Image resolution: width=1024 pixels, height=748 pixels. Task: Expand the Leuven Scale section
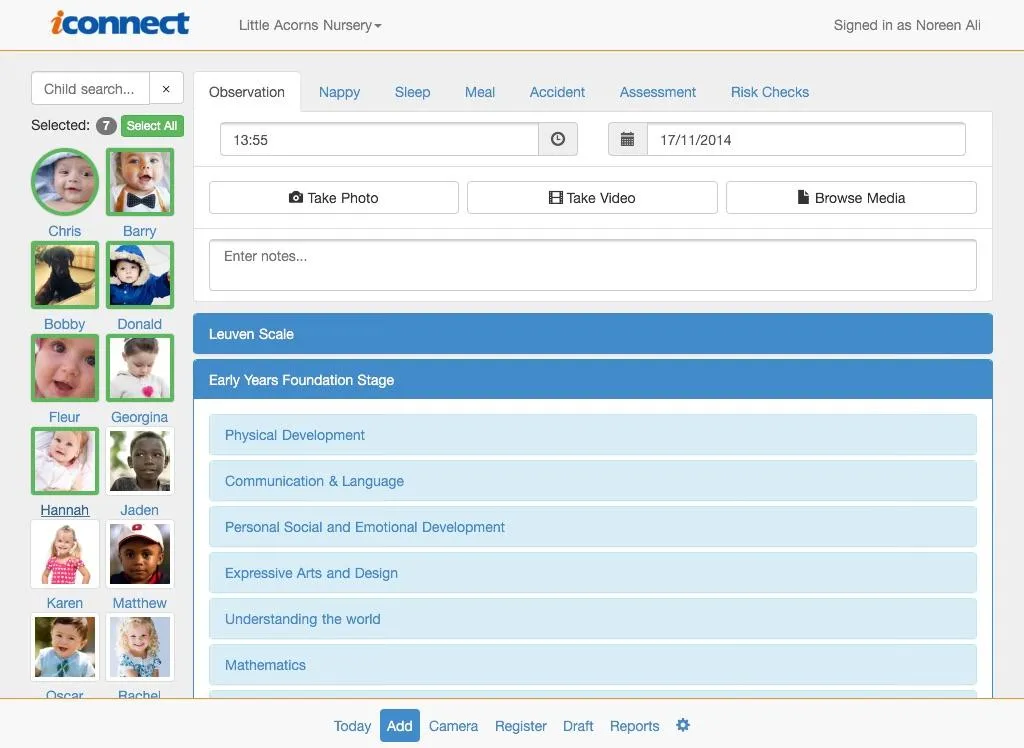click(x=592, y=334)
